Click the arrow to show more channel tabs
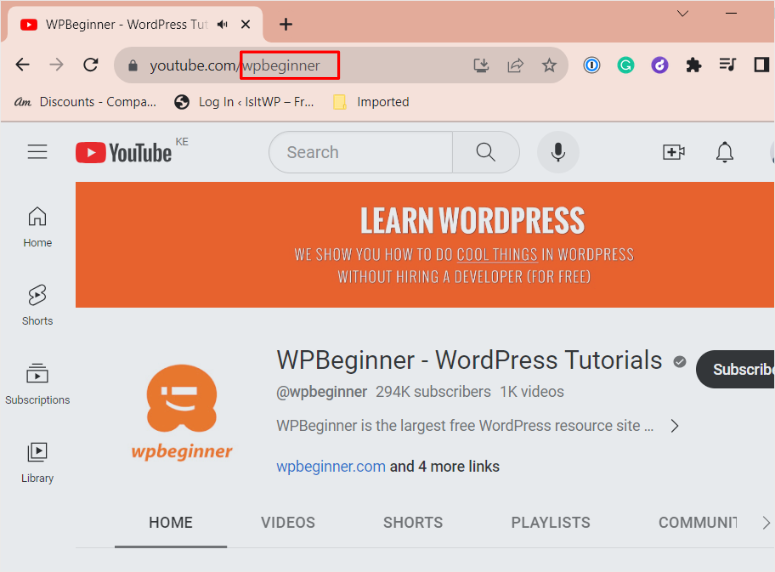The height and width of the screenshot is (572, 775). pos(766,523)
